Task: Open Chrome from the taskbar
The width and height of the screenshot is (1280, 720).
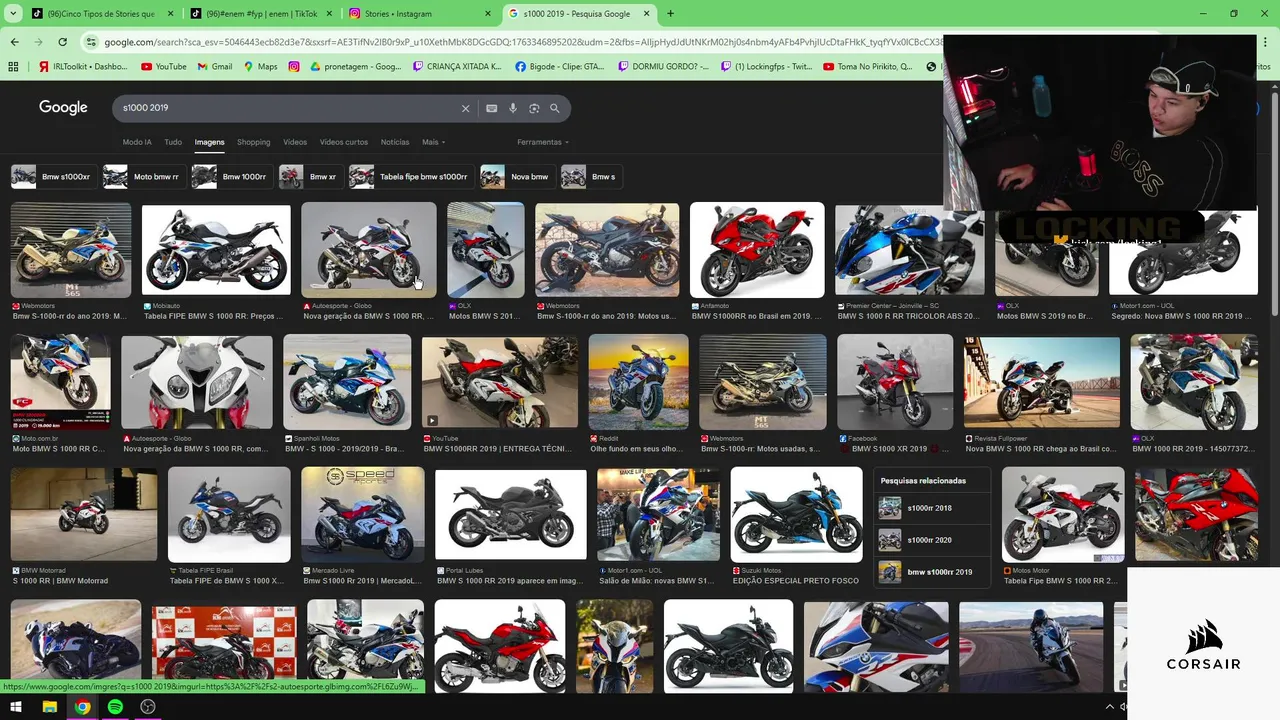Action: click(x=82, y=707)
